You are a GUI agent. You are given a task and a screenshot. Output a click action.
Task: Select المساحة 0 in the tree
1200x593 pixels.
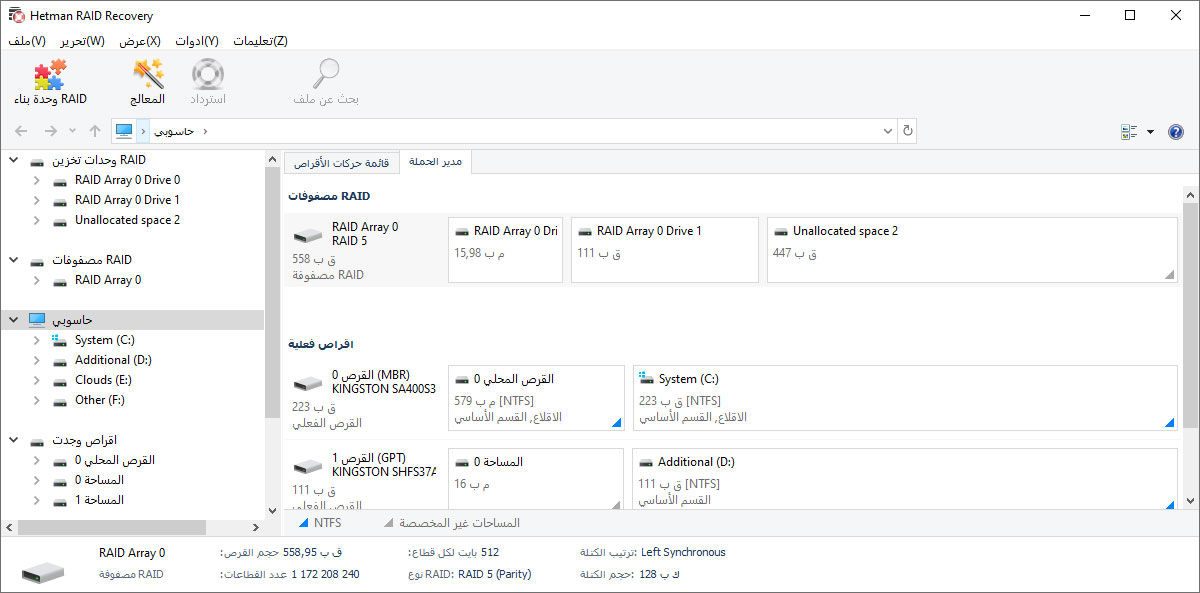[x=99, y=480]
